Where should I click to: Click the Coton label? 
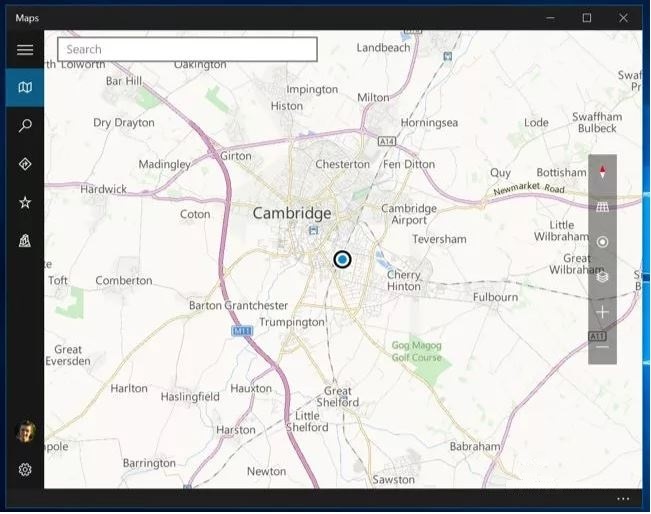(x=195, y=214)
